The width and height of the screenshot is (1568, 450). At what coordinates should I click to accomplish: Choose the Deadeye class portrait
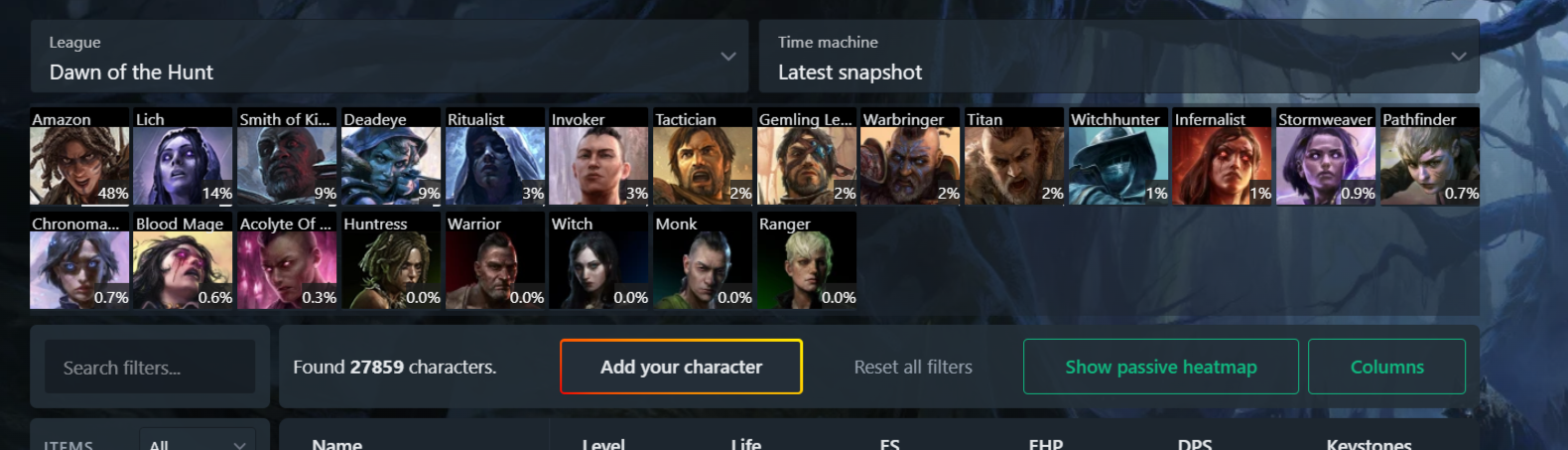[x=391, y=156]
